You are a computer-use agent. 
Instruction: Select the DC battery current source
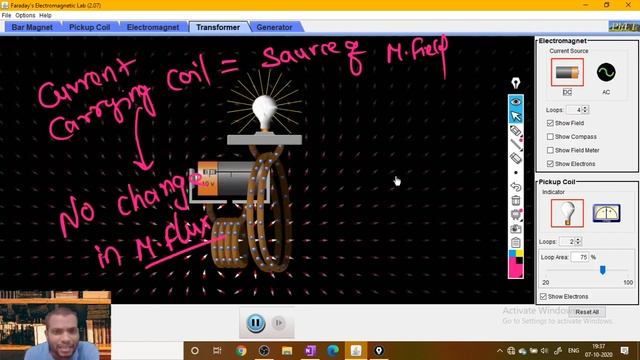(x=567, y=72)
